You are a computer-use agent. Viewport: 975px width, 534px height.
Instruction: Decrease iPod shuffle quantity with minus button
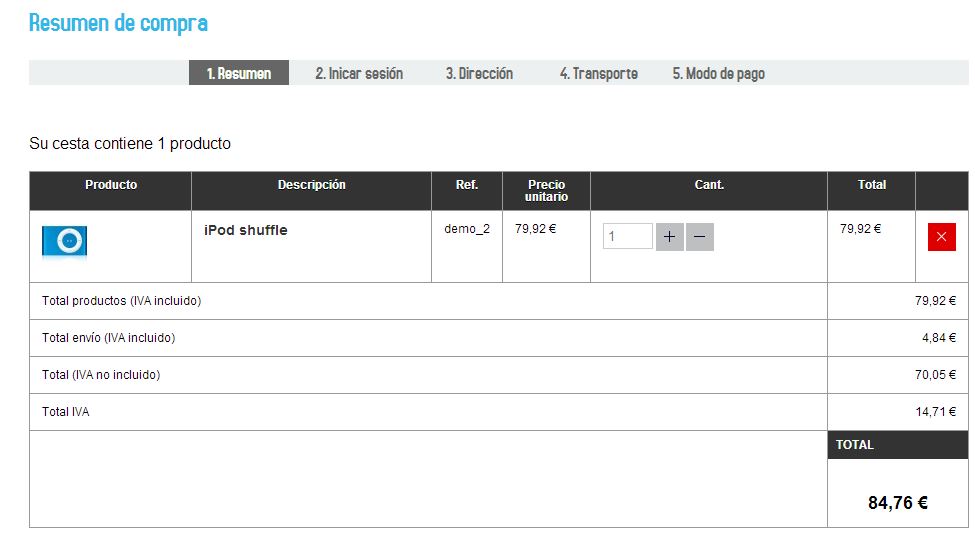(700, 237)
